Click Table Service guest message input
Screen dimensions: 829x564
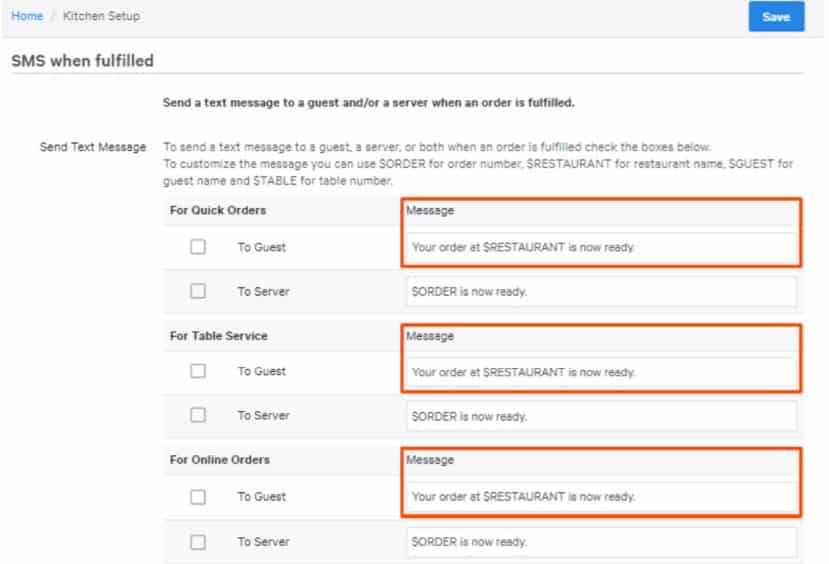[x=600, y=372]
